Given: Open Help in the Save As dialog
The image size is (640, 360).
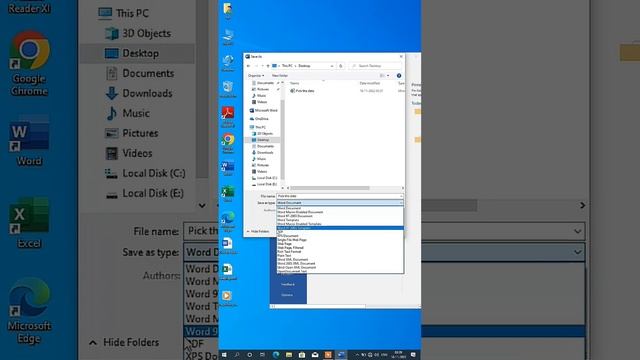Looking at the screenshot, I should (399, 76).
